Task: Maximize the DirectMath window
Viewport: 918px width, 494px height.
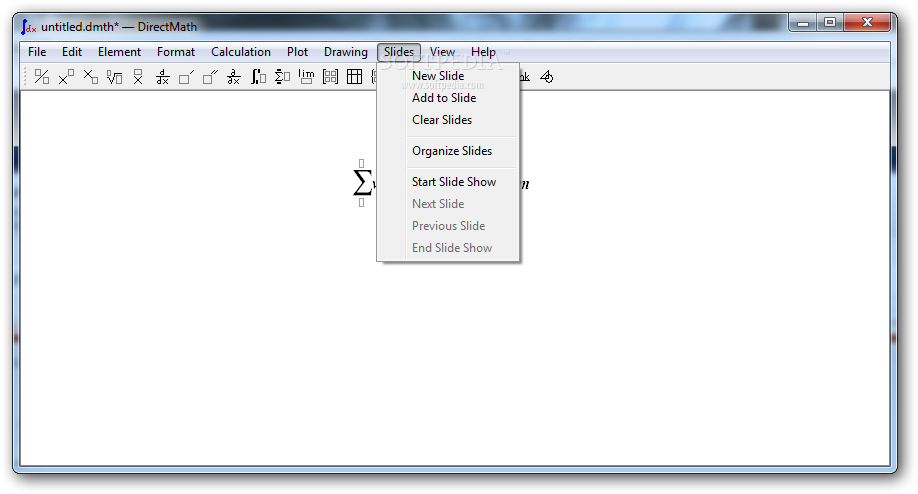Action: pyautogui.click(x=830, y=22)
